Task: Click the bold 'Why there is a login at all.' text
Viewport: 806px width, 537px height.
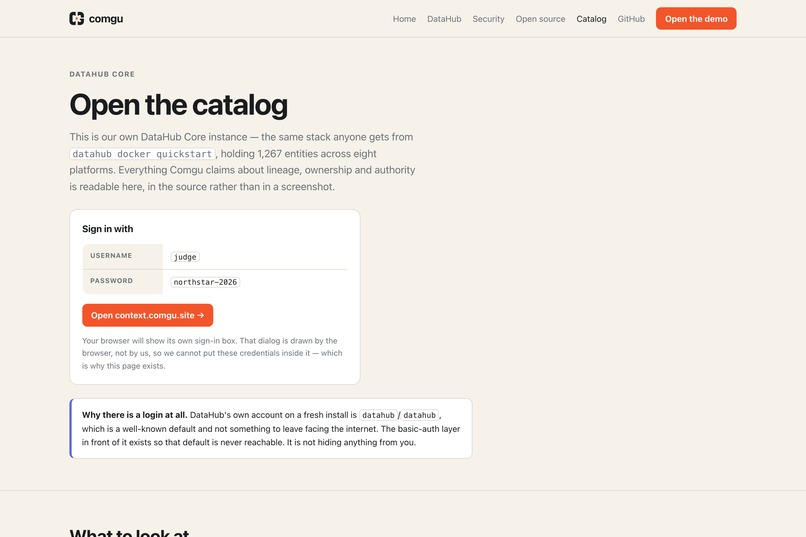Action: point(134,415)
